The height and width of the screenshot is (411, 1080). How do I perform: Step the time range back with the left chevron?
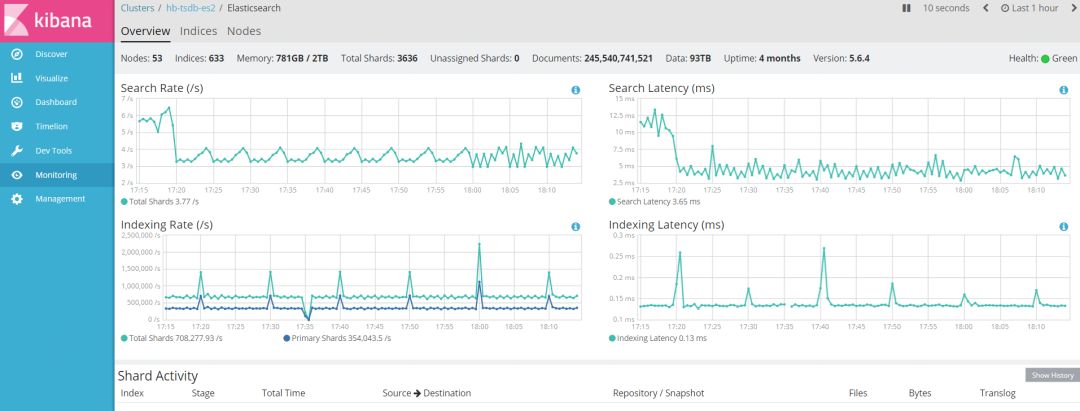coord(986,8)
